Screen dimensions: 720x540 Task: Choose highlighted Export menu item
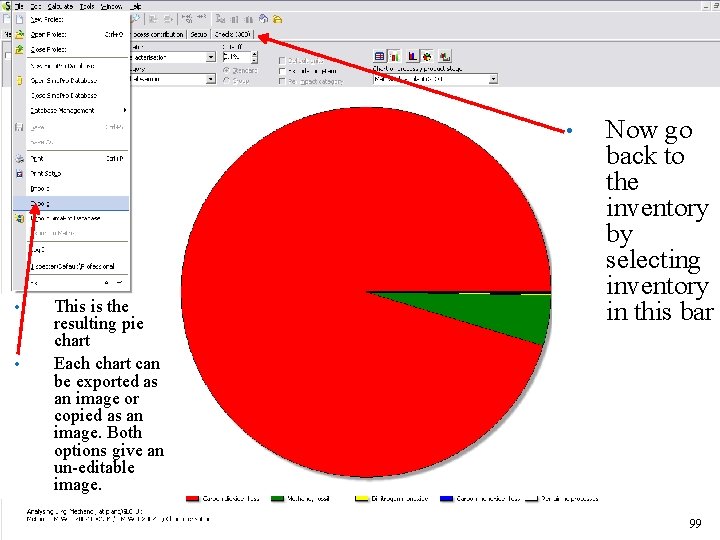71,203
